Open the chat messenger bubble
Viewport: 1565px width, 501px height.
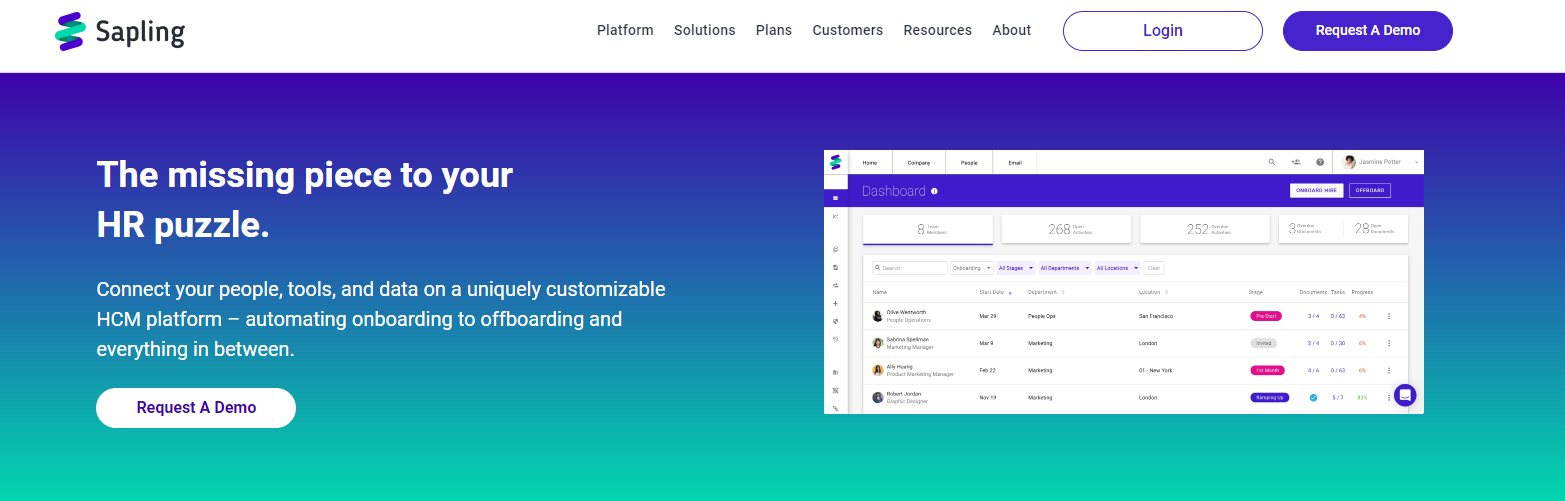pos(1405,395)
